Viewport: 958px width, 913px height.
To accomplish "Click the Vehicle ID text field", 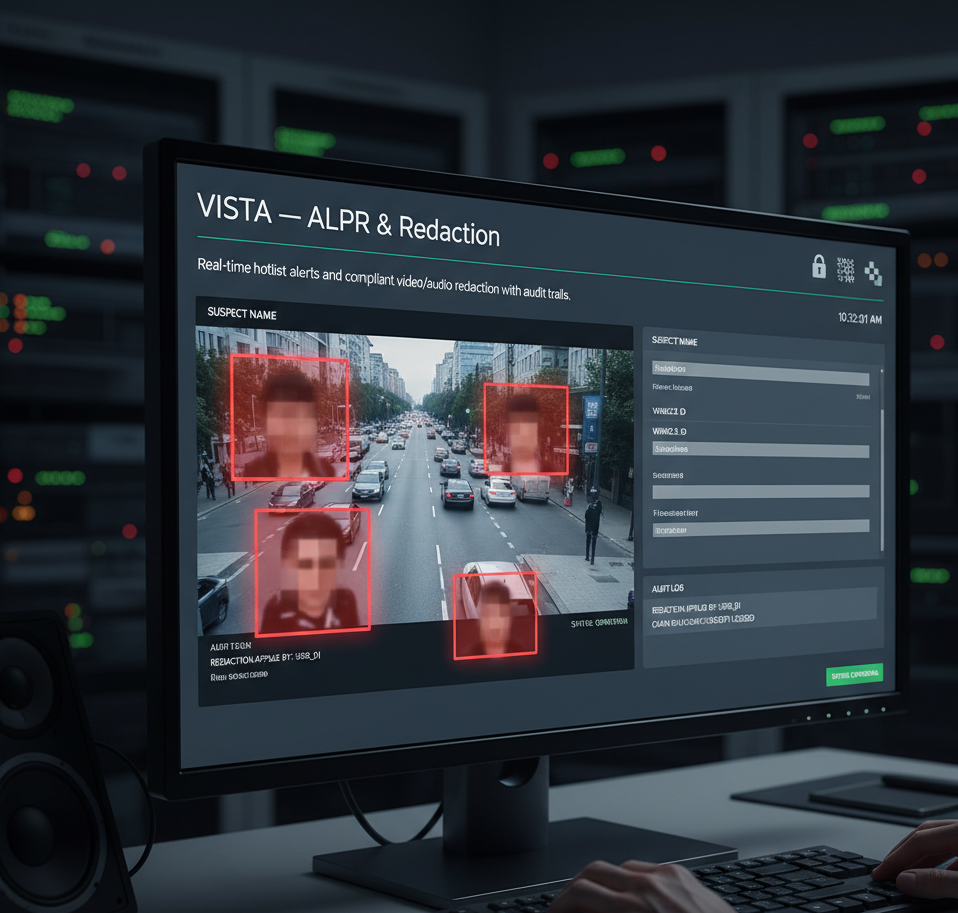I will coord(760,449).
